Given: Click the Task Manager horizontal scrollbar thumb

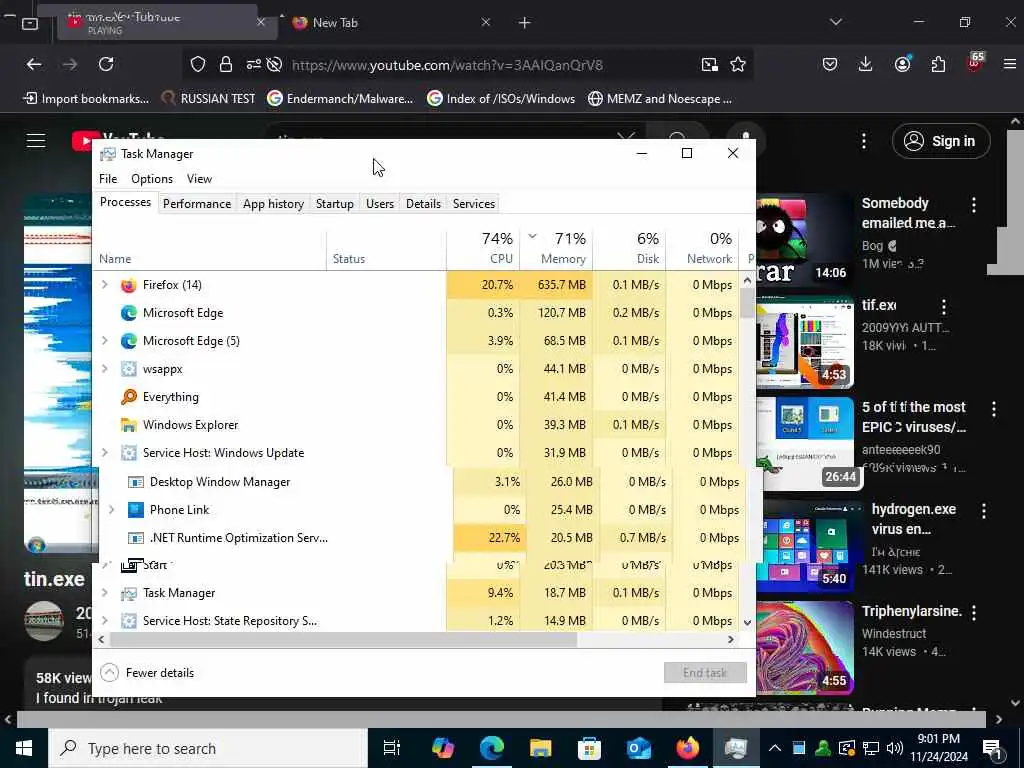Looking at the screenshot, I should coord(343,640).
